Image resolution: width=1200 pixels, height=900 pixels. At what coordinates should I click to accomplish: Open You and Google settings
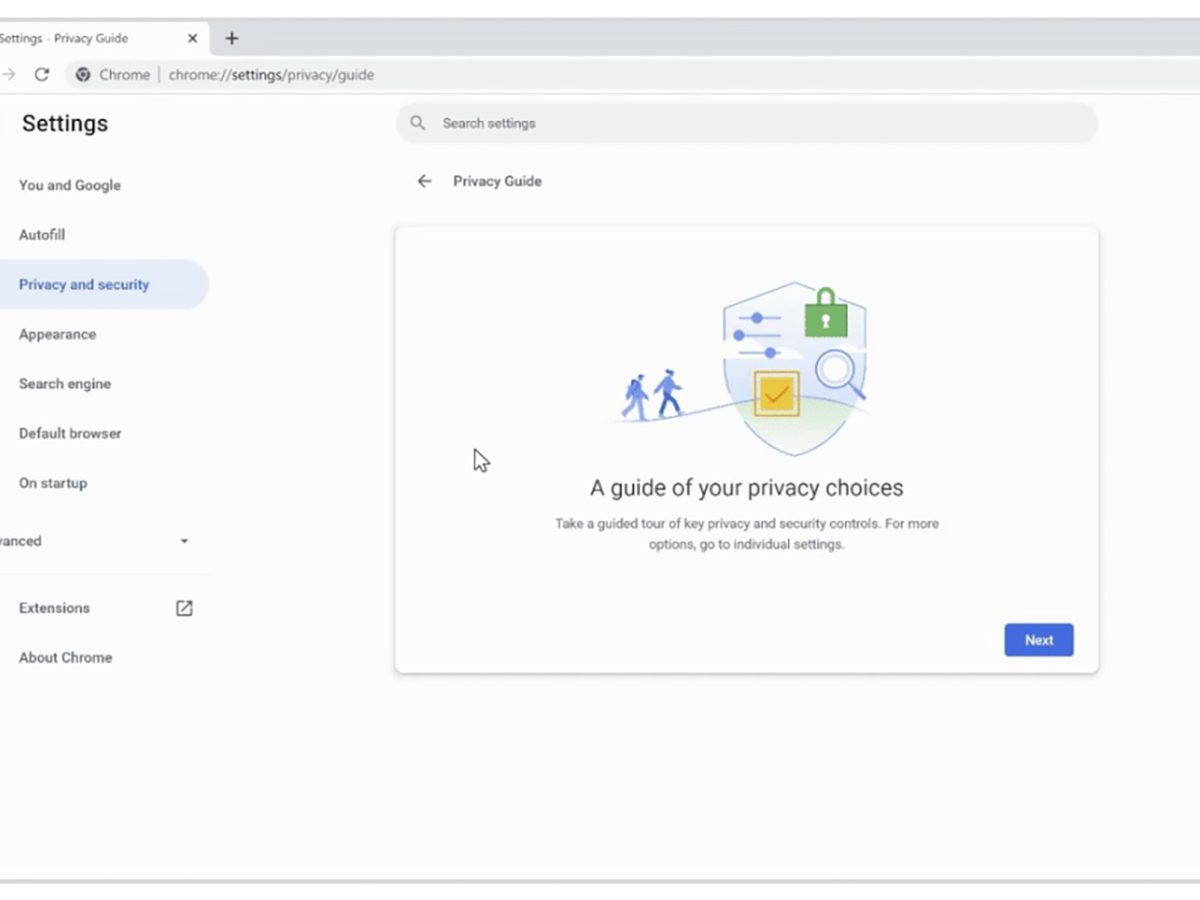click(x=69, y=185)
